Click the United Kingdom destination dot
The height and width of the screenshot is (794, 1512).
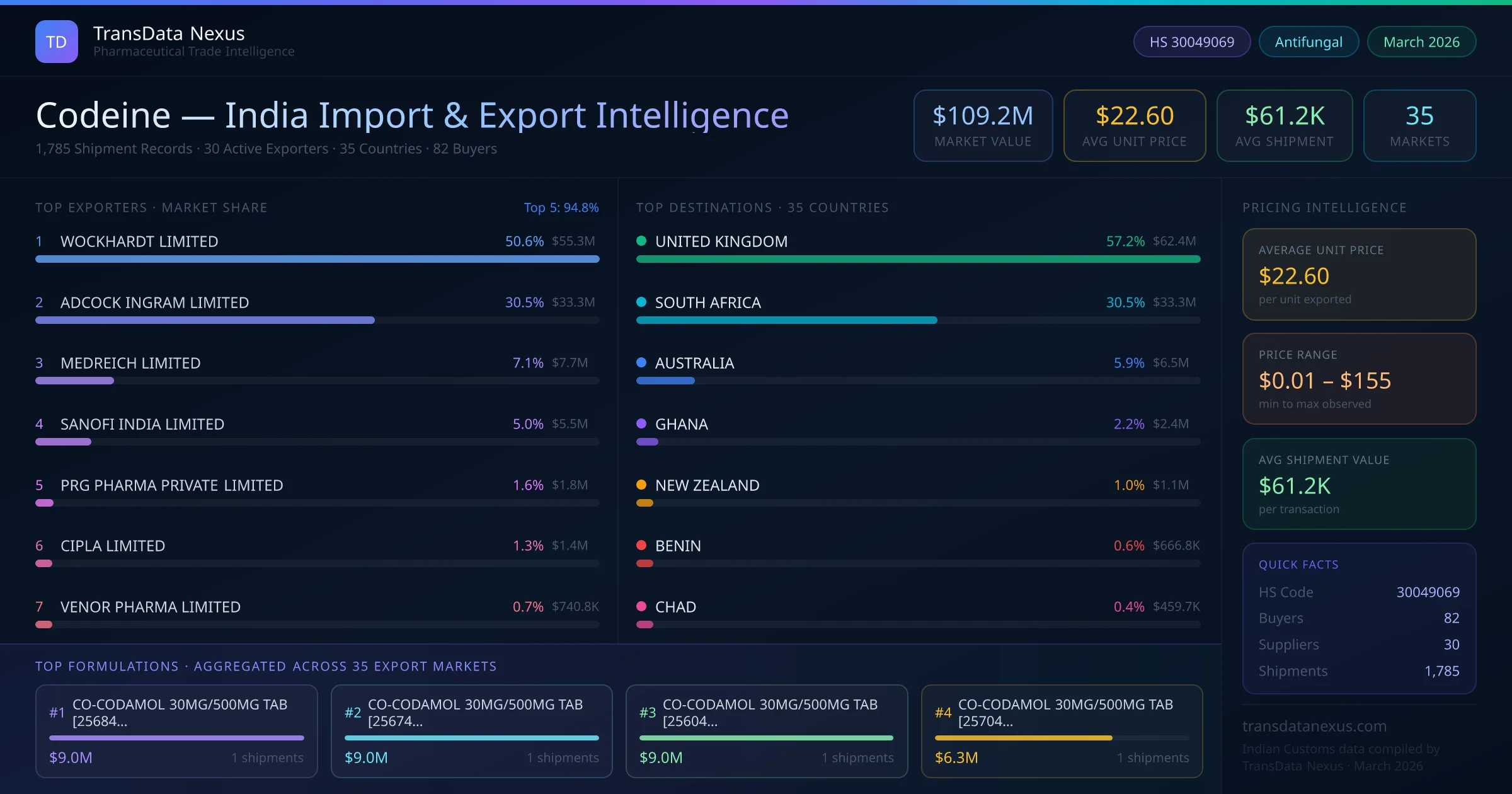(x=641, y=240)
